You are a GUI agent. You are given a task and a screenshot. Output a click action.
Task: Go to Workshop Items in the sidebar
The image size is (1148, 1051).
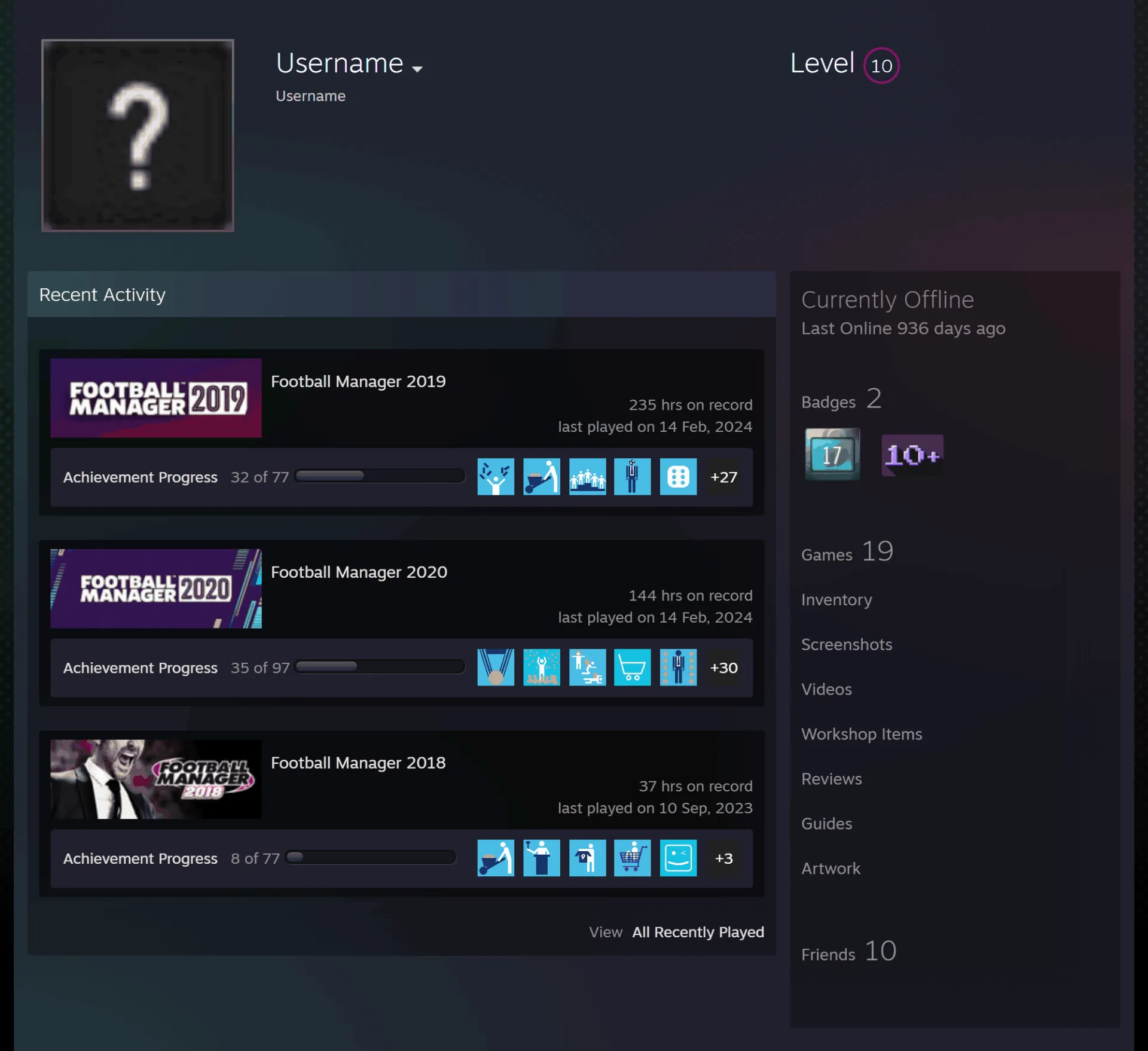(862, 734)
